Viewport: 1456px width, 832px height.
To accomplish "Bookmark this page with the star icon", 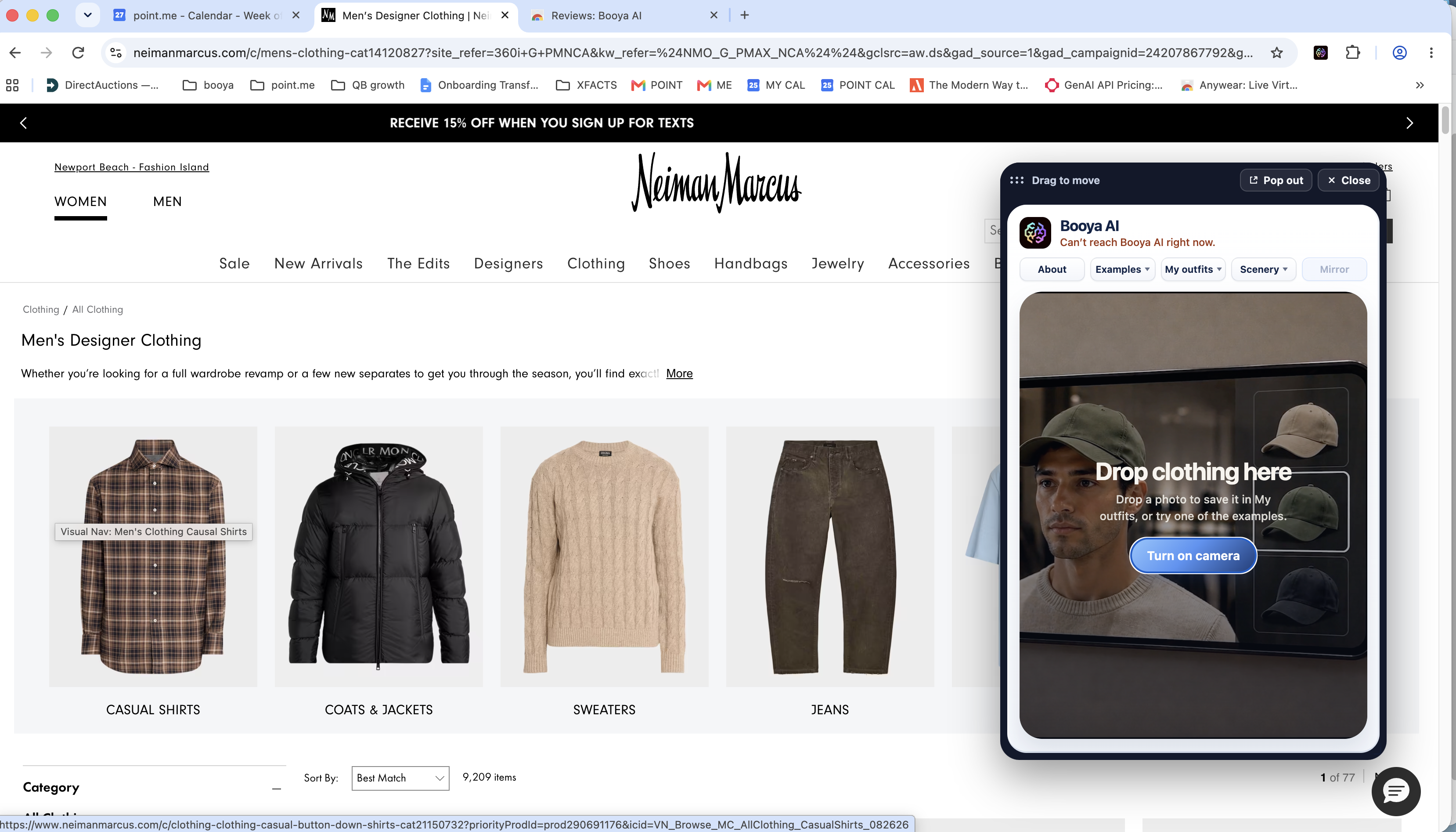I will point(1277,53).
